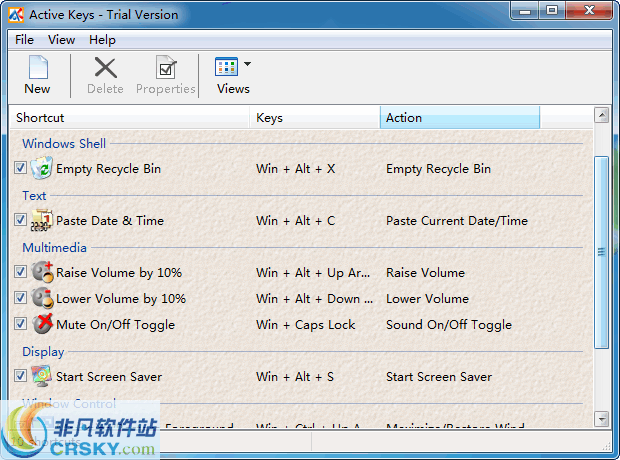This screenshot has width=620, height=460.
Task: Click the Win + Alt + X keys cell
Action: point(296,169)
